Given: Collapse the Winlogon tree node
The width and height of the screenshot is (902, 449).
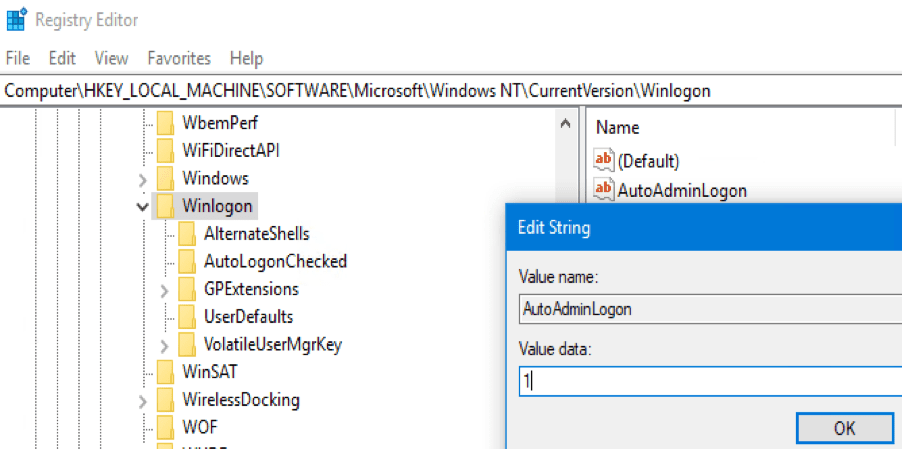Looking at the screenshot, I should [142, 206].
